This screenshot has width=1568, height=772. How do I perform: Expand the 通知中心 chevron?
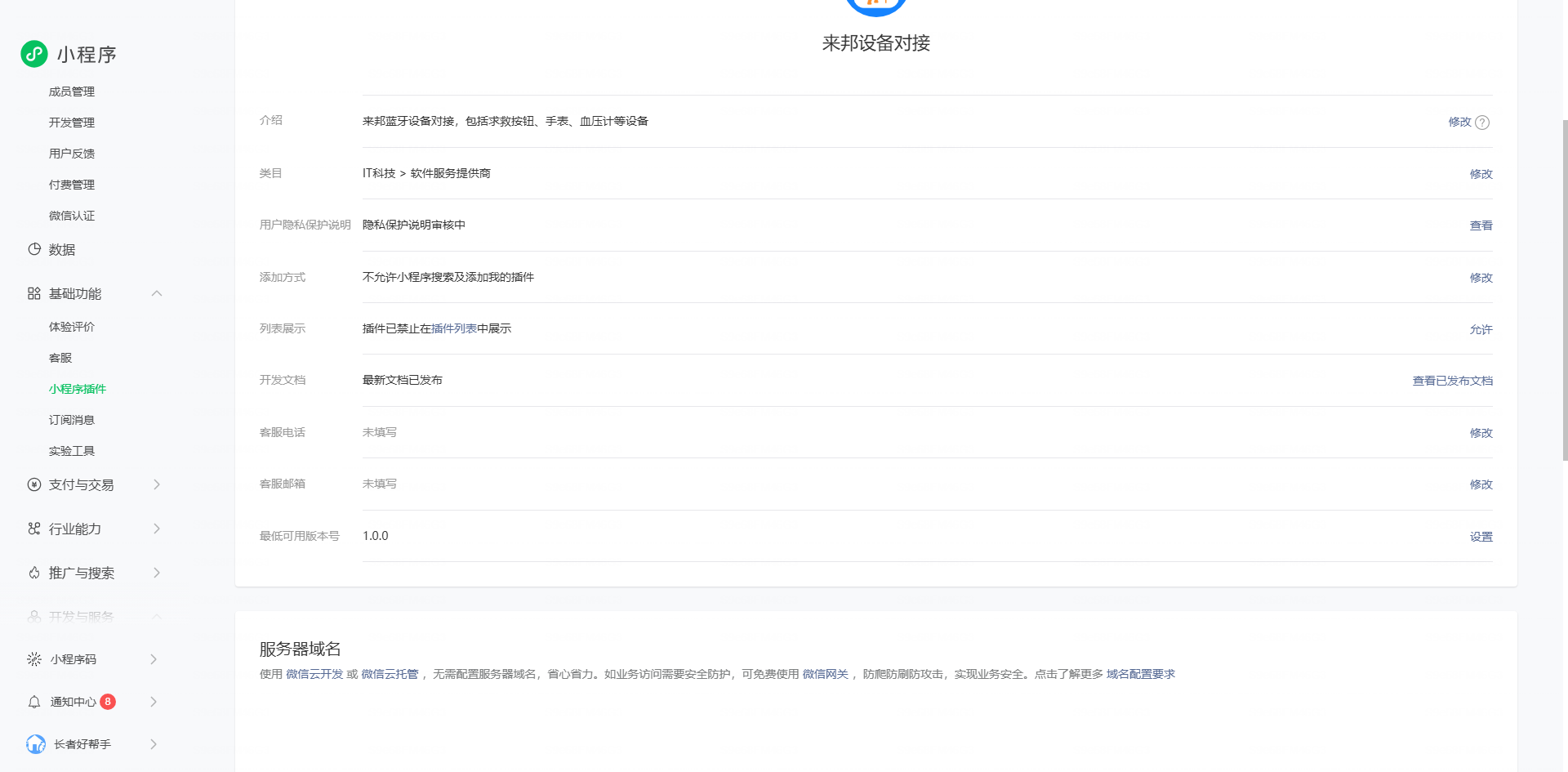pyautogui.click(x=154, y=702)
